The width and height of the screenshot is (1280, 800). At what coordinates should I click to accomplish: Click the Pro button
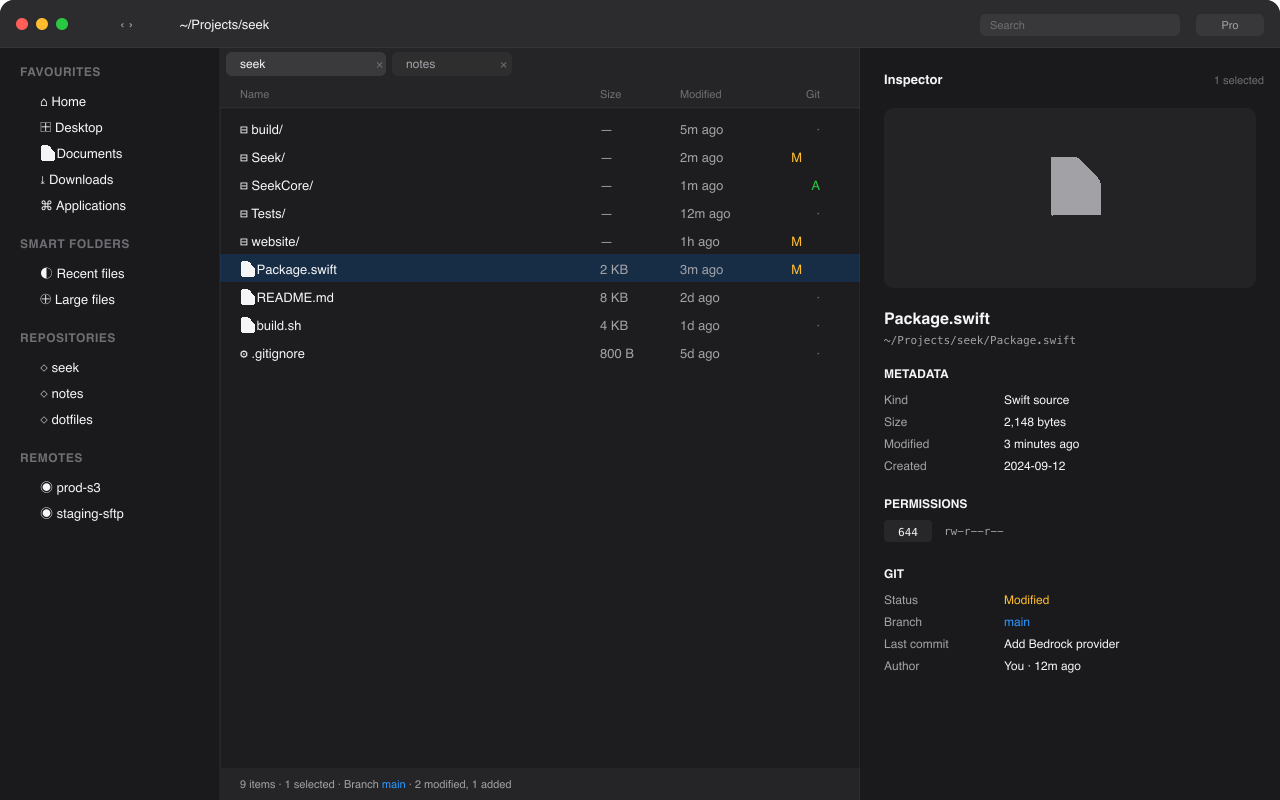[1230, 25]
